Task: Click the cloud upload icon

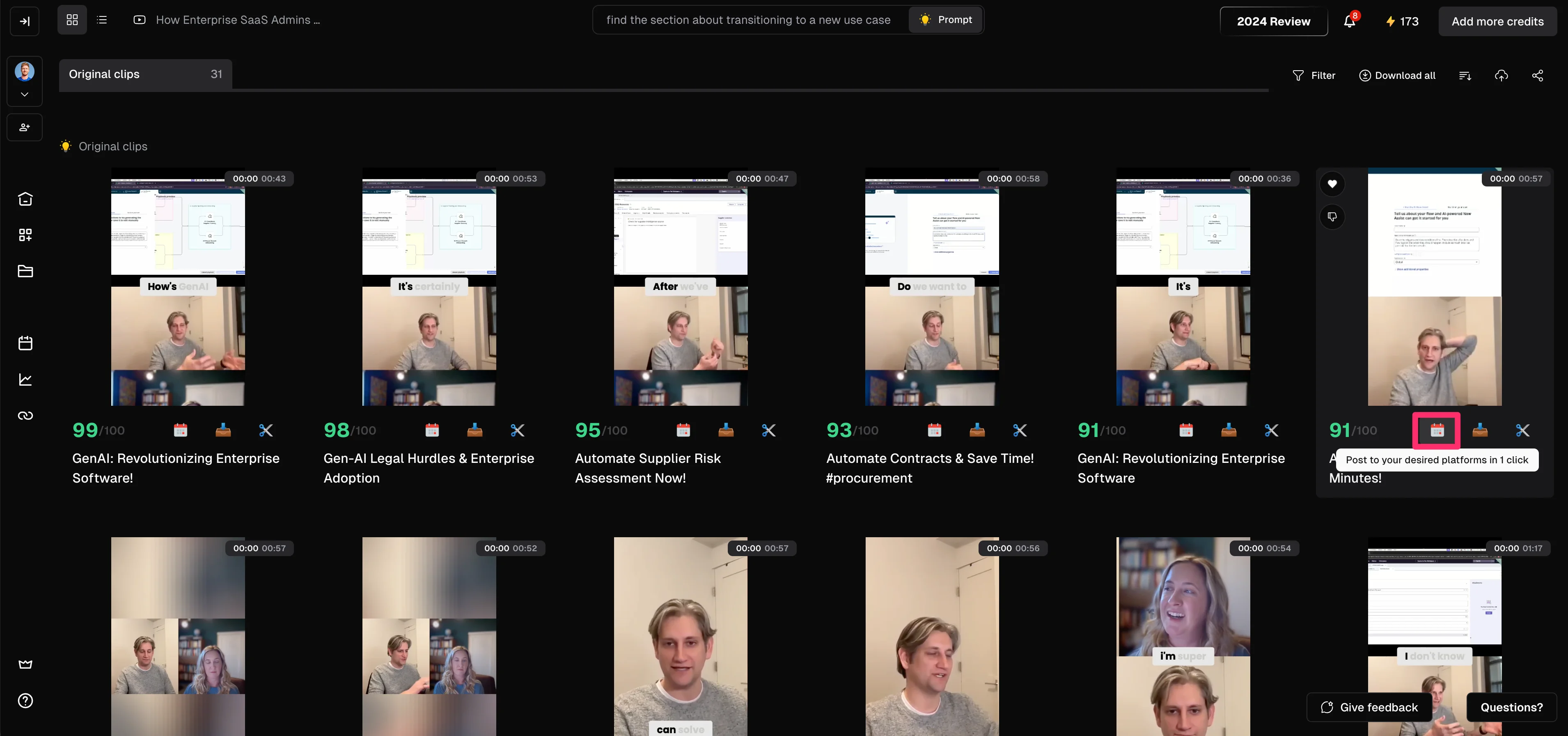Action: pyautogui.click(x=1501, y=76)
